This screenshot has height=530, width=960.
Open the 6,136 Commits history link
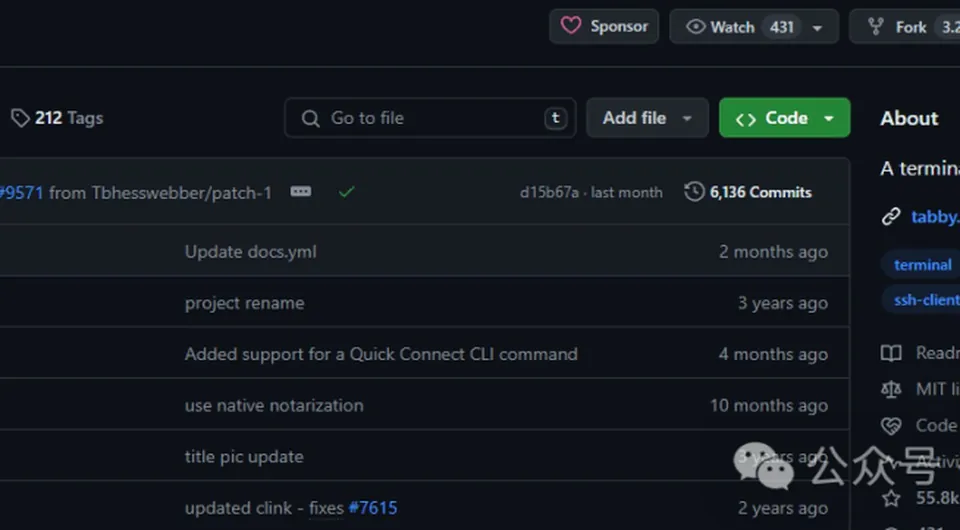click(x=748, y=192)
